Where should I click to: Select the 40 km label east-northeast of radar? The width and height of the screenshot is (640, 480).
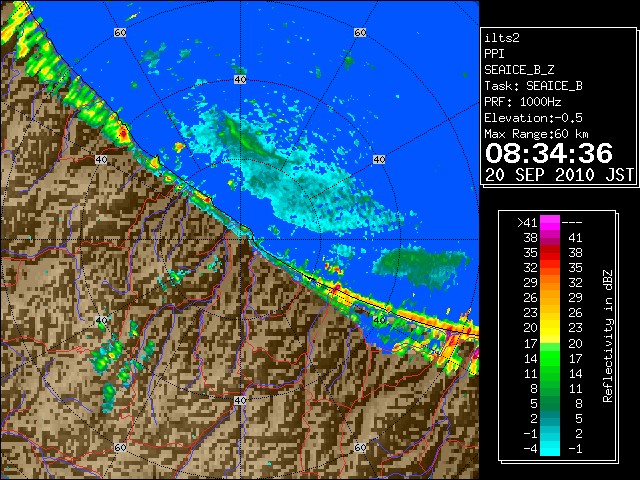[x=379, y=160]
